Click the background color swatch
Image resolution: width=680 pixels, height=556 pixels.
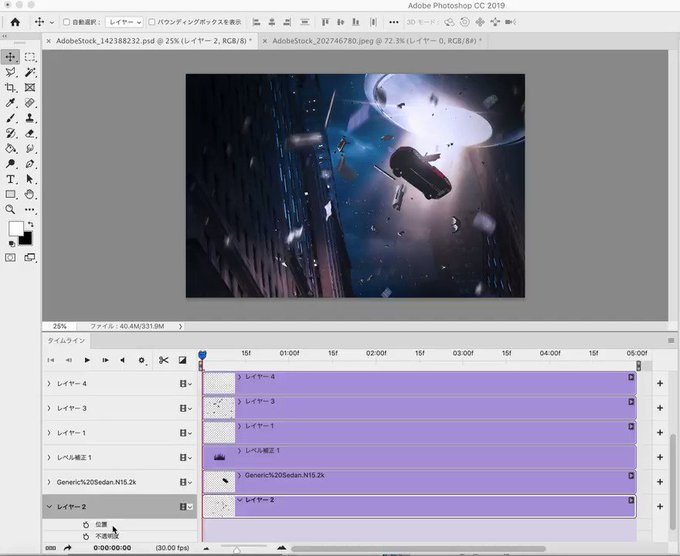(26, 239)
